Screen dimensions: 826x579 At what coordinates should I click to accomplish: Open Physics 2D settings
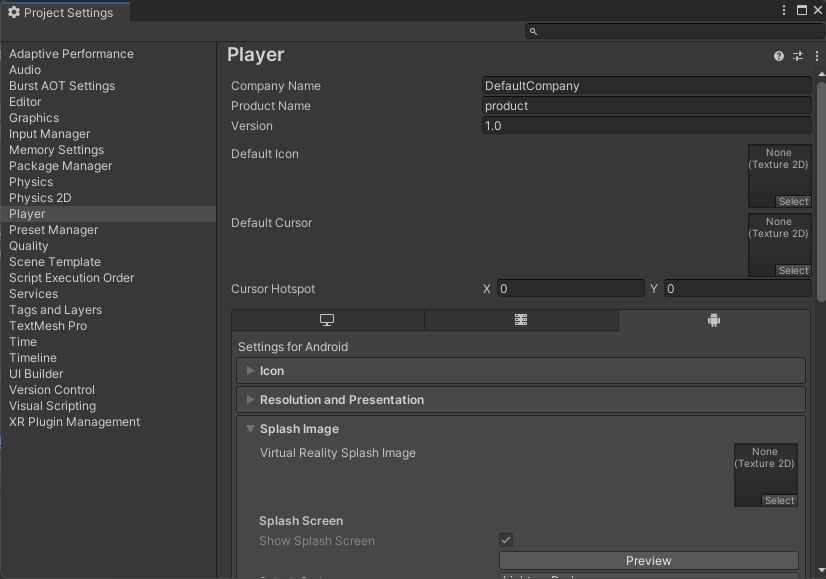108,198
